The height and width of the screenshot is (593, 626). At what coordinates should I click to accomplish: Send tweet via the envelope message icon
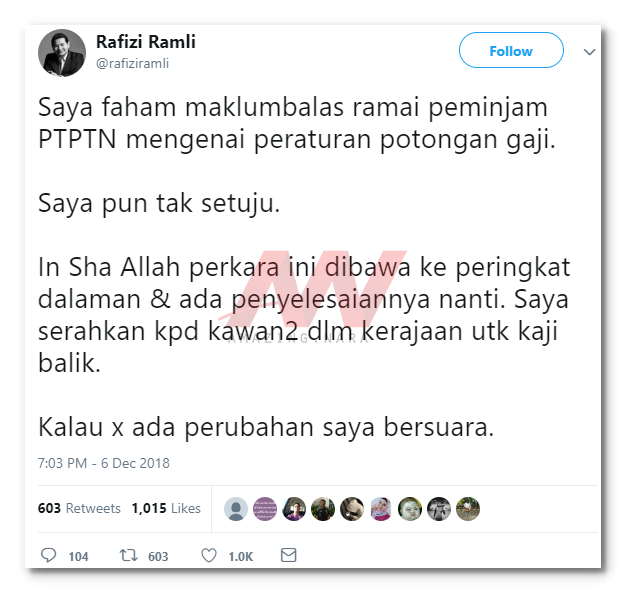coord(289,555)
